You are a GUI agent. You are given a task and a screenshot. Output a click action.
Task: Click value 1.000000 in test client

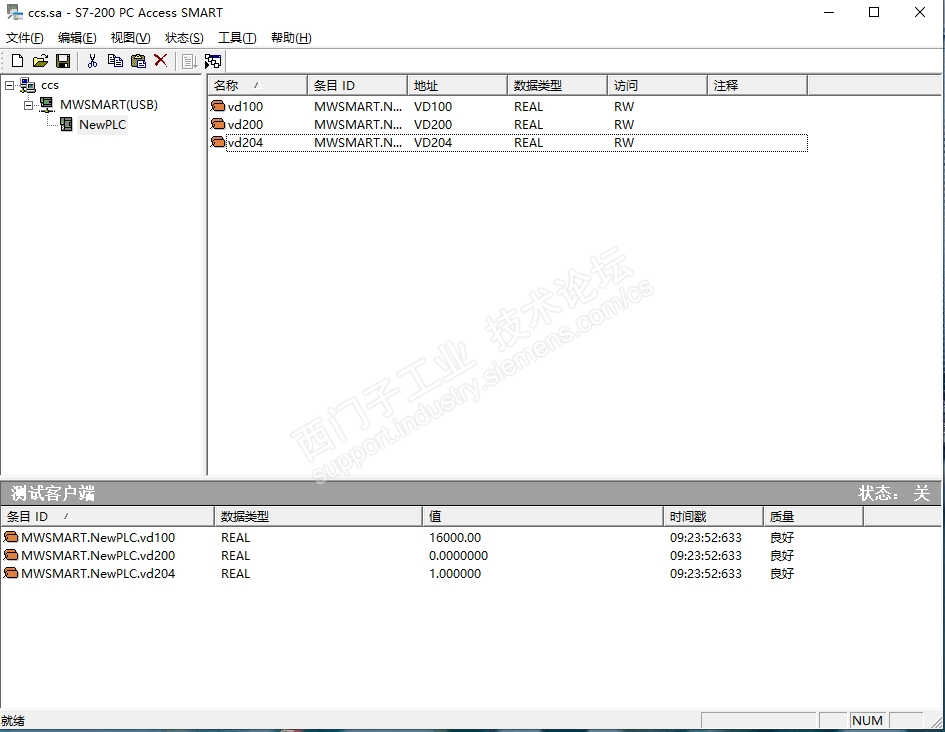coord(455,574)
